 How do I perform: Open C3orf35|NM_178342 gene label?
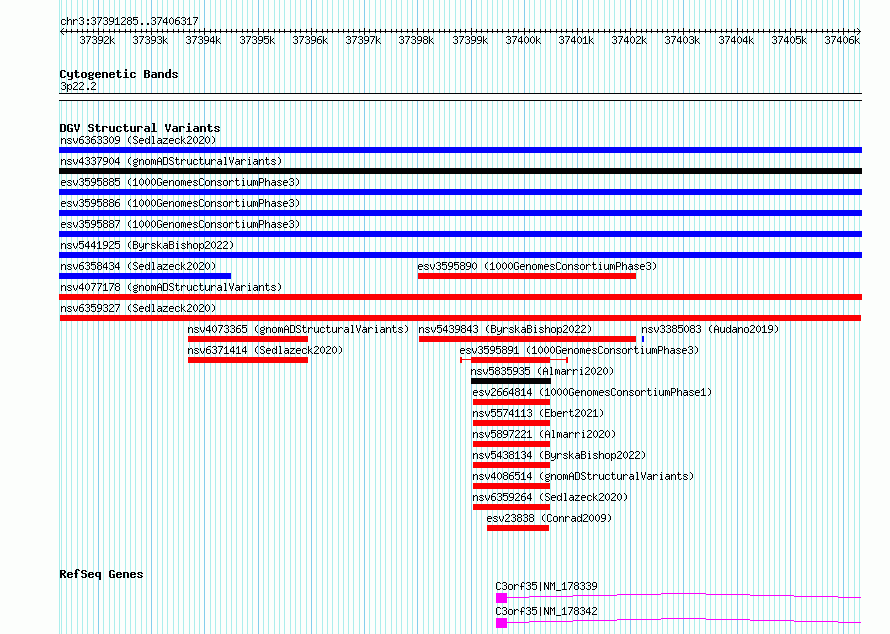pos(546,611)
